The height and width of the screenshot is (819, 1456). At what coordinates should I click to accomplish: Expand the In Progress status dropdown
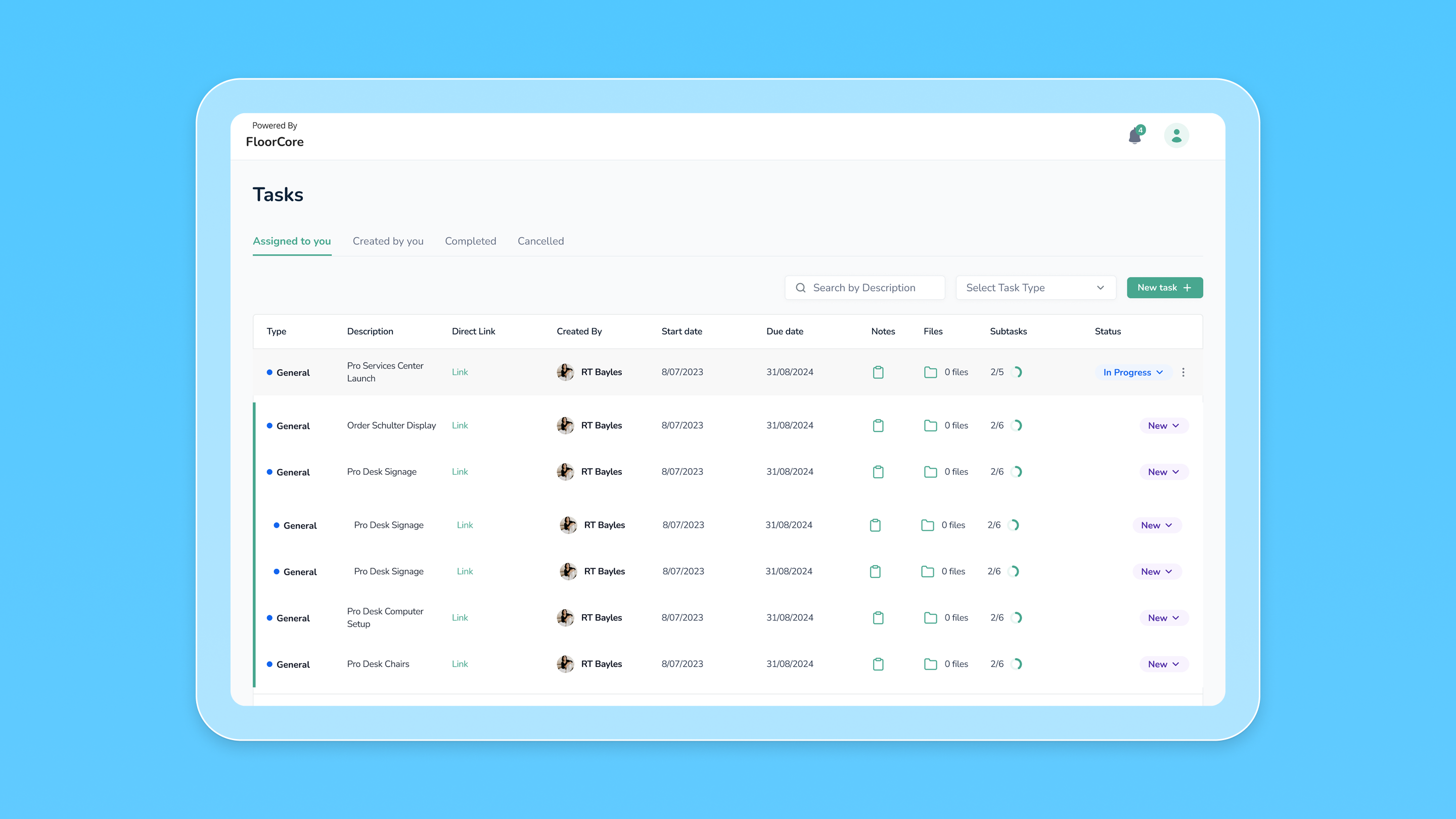pyautogui.click(x=1132, y=372)
